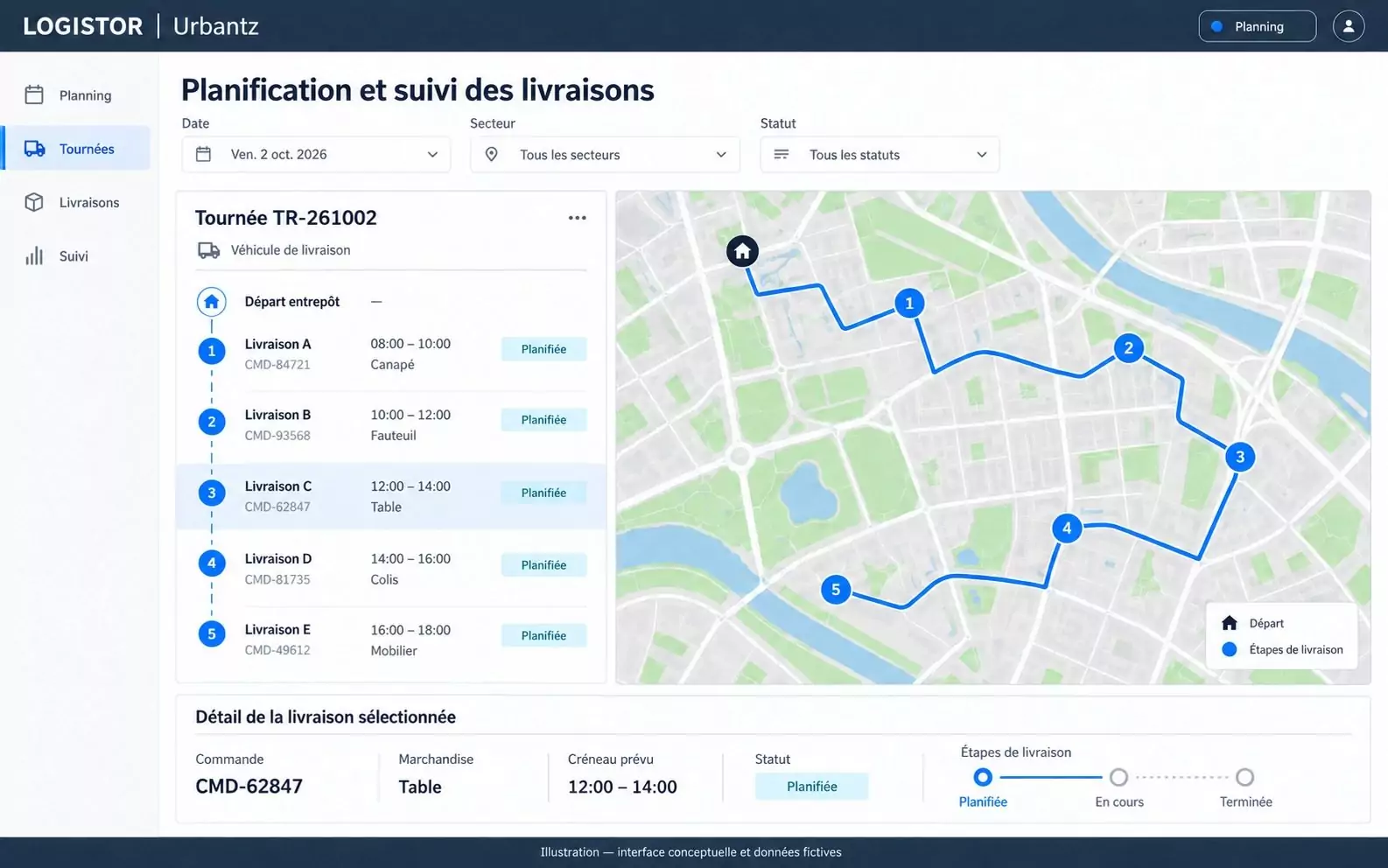Select the En cours step circle
The width and height of the screenshot is (1388, 868).
(1118, 777)
